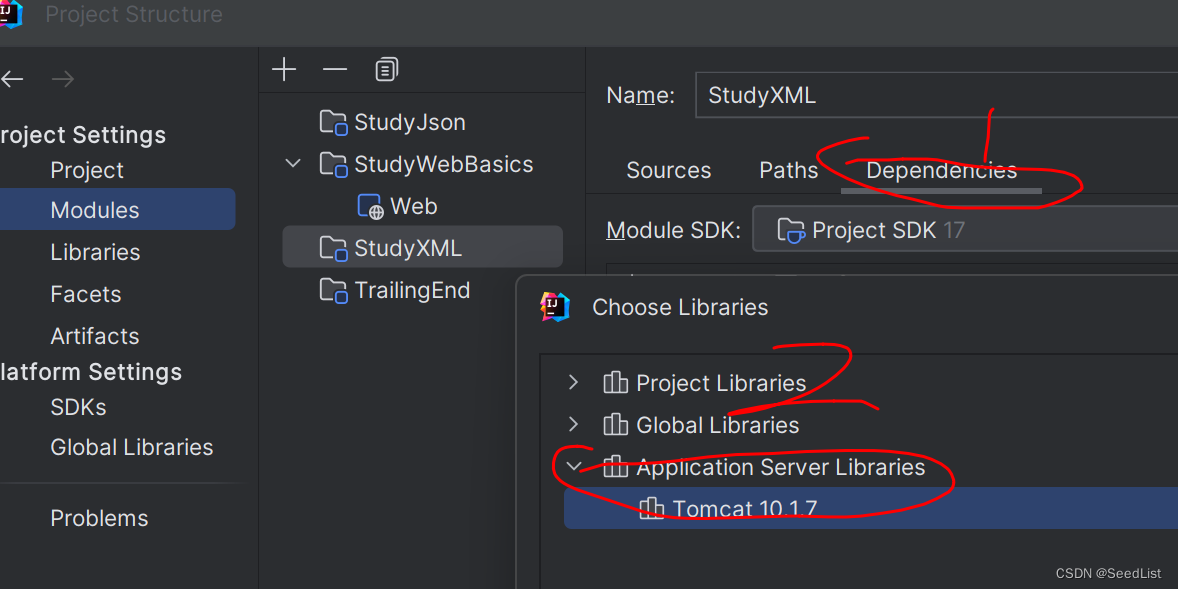Image resolution: width=1178 pixels, height=589 pixels.
Task: Select the StudyXML module
Action: [x=422, y=247]
